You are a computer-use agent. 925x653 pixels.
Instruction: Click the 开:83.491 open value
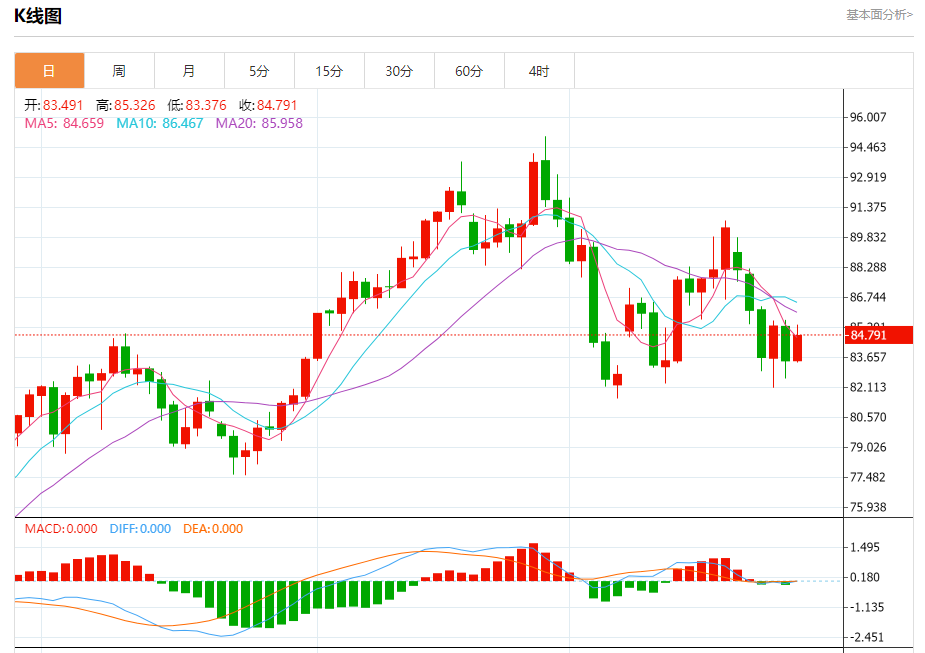(x=54, y=105)
